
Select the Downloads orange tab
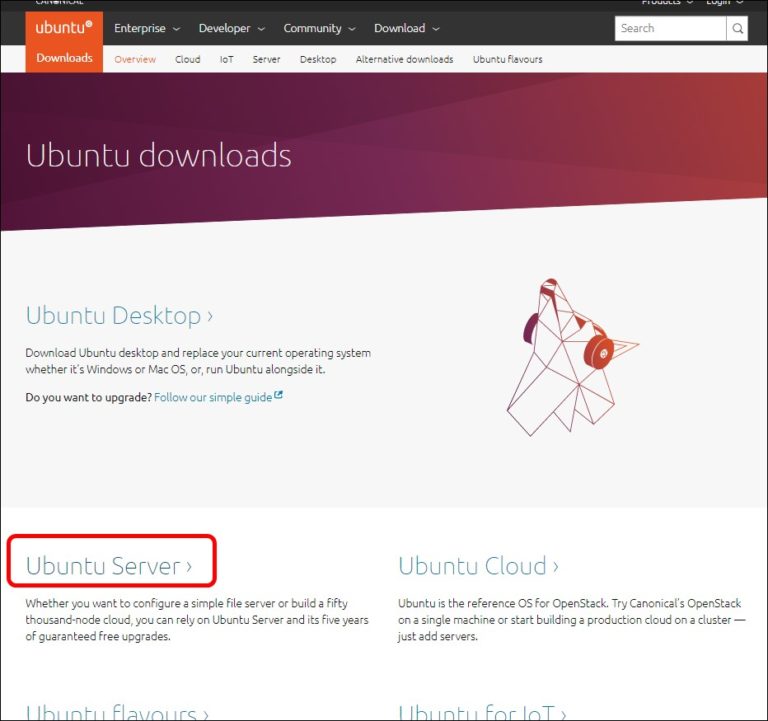point(64,59)
